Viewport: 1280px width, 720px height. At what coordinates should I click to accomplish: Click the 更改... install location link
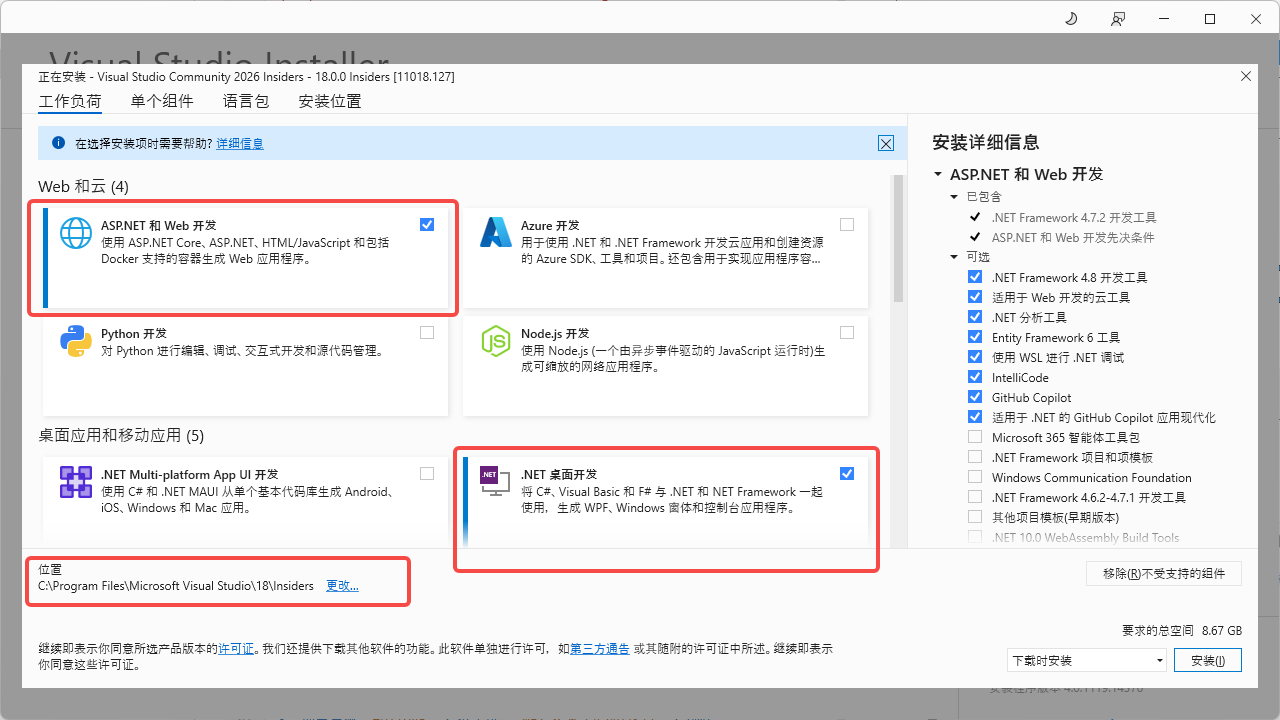pyautogui.click(x=342, y=586)
